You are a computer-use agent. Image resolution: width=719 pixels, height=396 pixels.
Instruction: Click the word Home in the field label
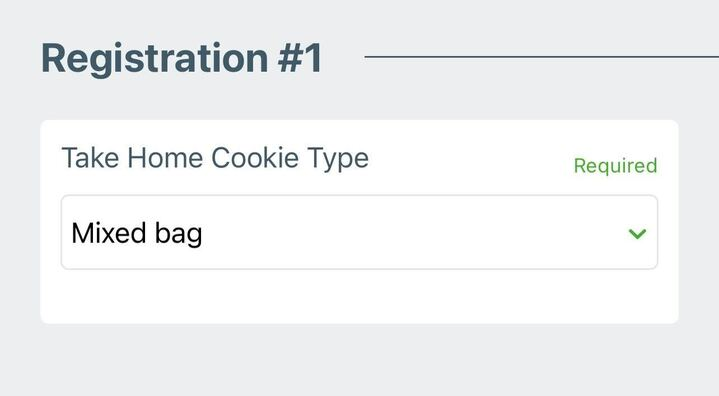tap(165, 158)
